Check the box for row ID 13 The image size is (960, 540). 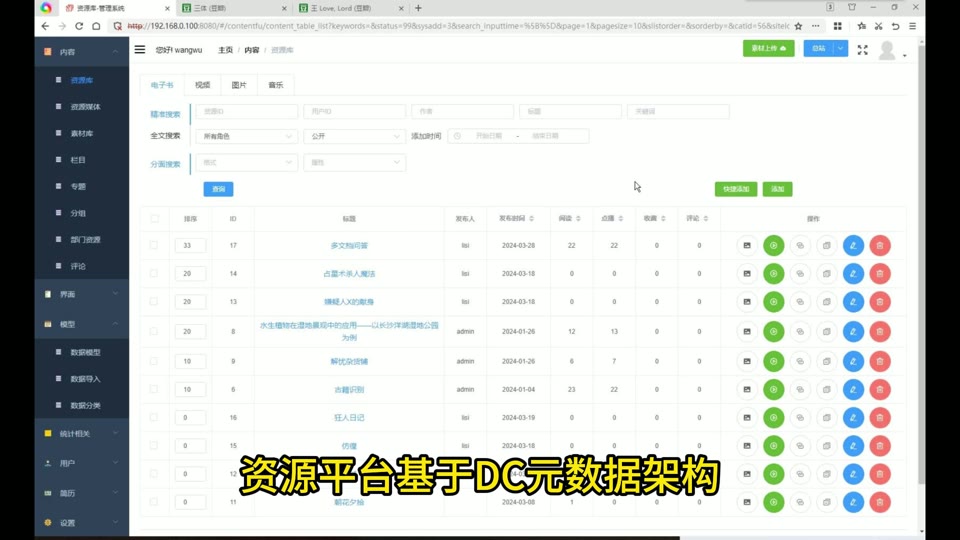coord(154,301)
